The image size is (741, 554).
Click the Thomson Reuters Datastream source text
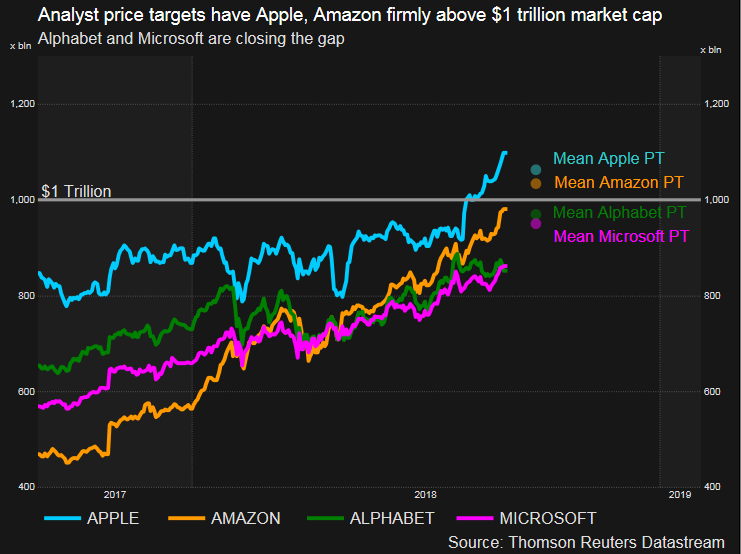tap(586, 541)
